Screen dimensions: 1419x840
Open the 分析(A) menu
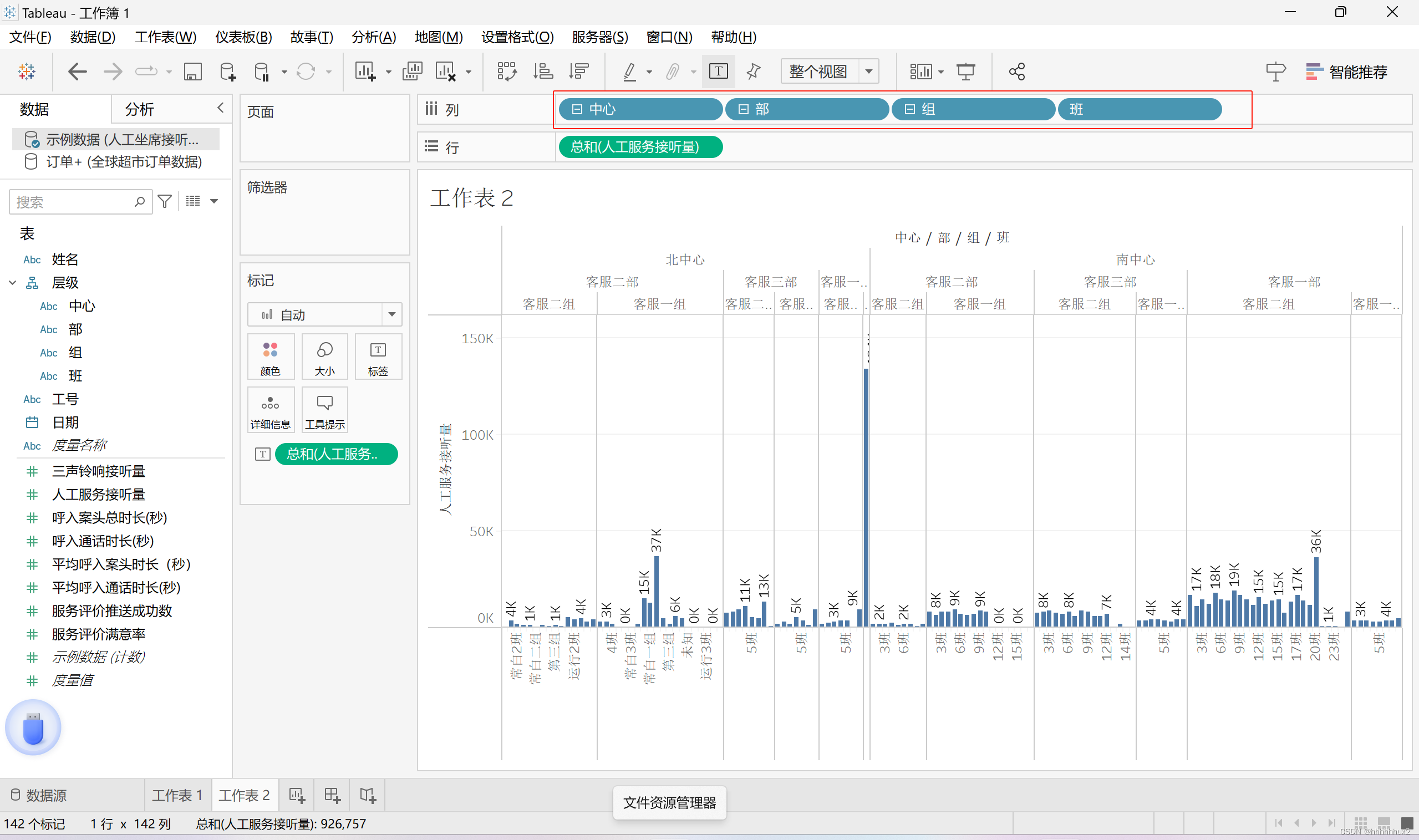pos(373,37)
